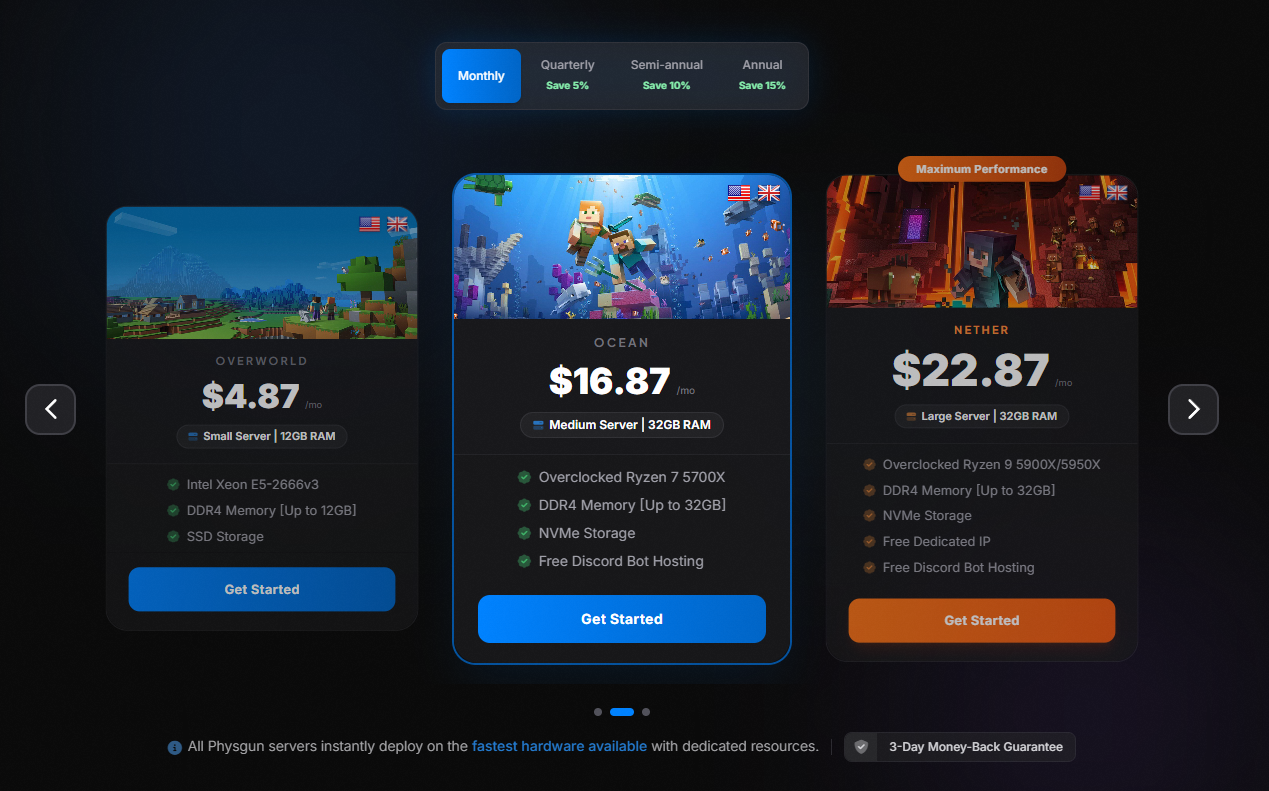Click the UK flag icon on the Nether card
Screen dimensions: 1269x791
(1117, 192)
